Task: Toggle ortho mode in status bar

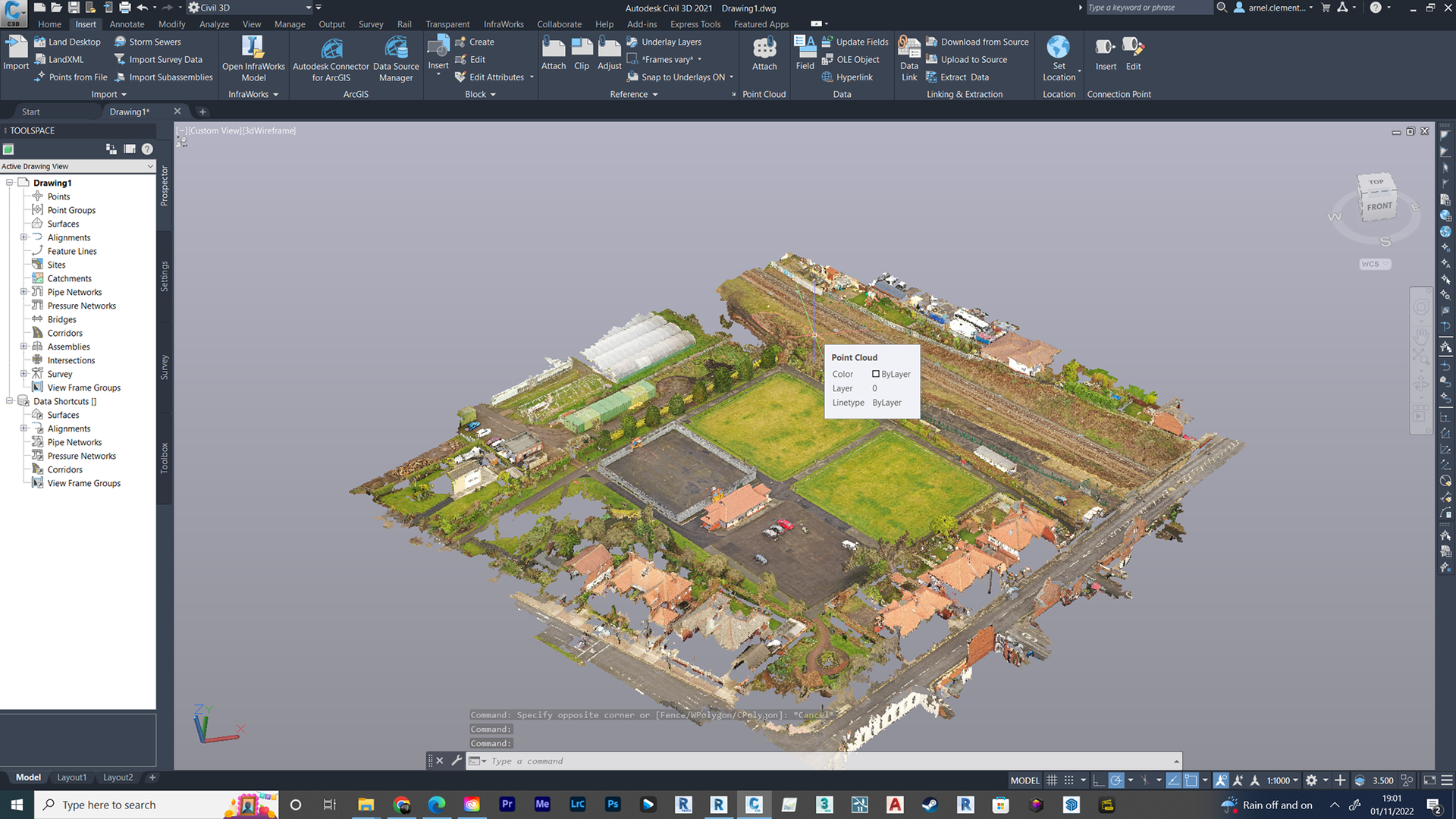Action: pos(1098,780)
